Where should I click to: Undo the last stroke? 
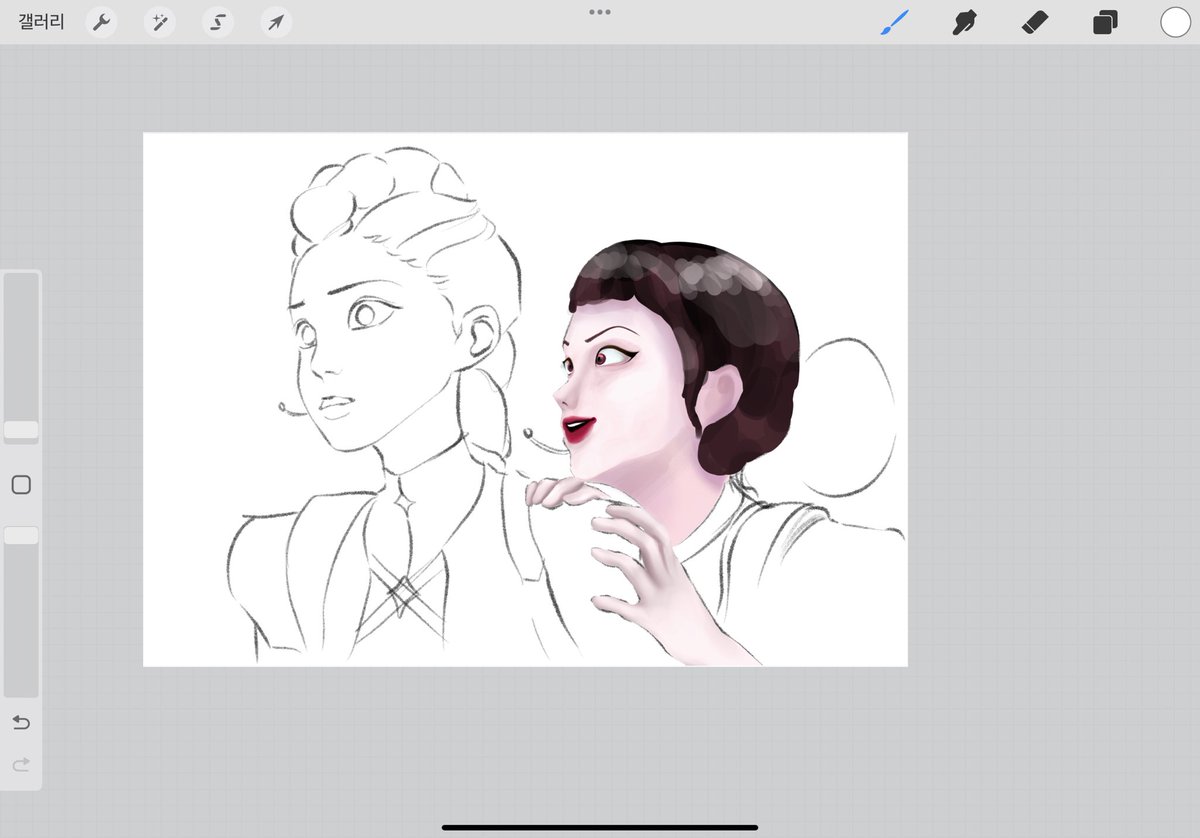tap(21, 722)
